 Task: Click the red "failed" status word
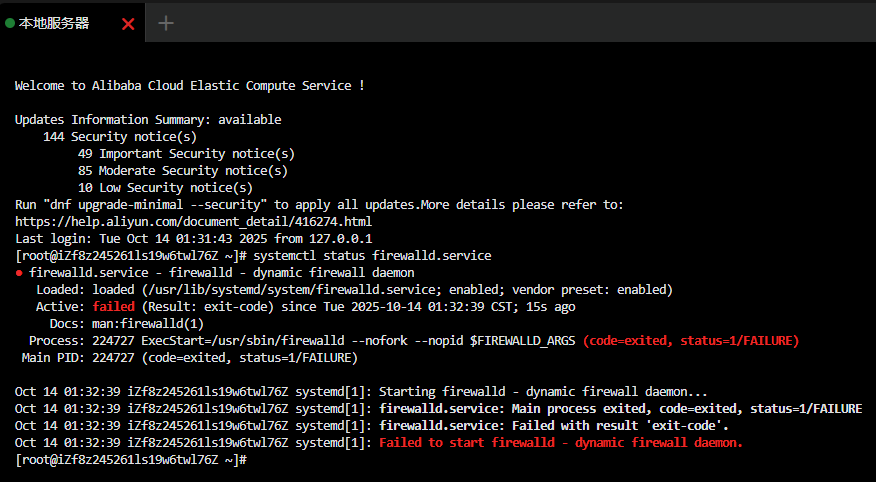coord(113,306)
